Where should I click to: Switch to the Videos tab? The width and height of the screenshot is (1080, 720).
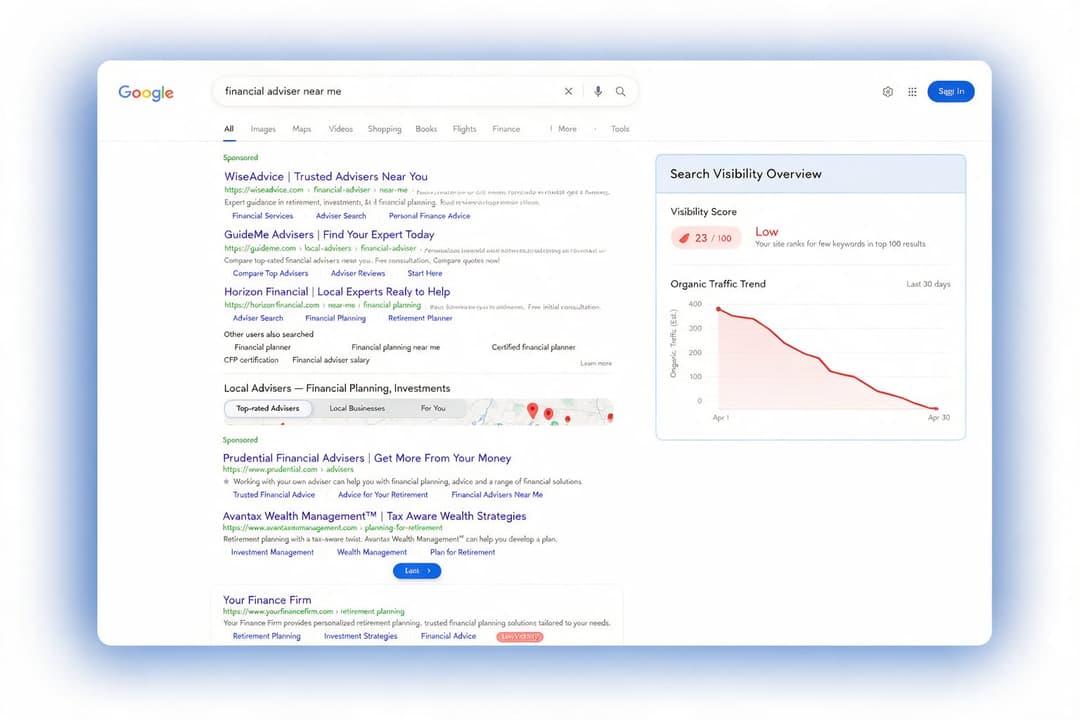point(340,129)
